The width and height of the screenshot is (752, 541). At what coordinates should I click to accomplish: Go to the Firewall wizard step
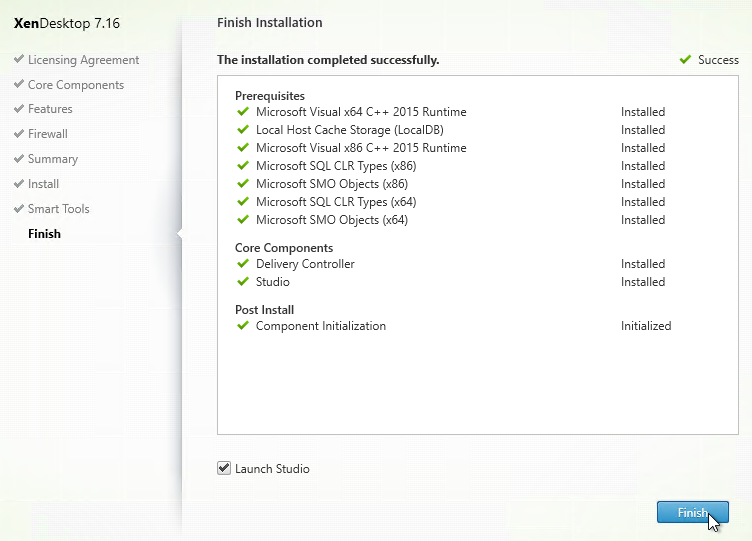pyautogui.click(x=47, y=134)
